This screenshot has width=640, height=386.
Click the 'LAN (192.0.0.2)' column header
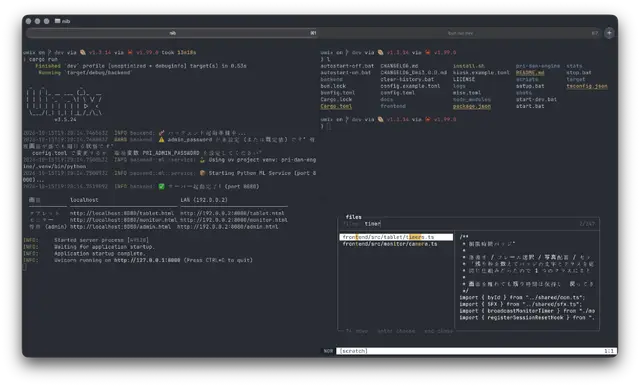pyautogui.click(x=204, y=200)
